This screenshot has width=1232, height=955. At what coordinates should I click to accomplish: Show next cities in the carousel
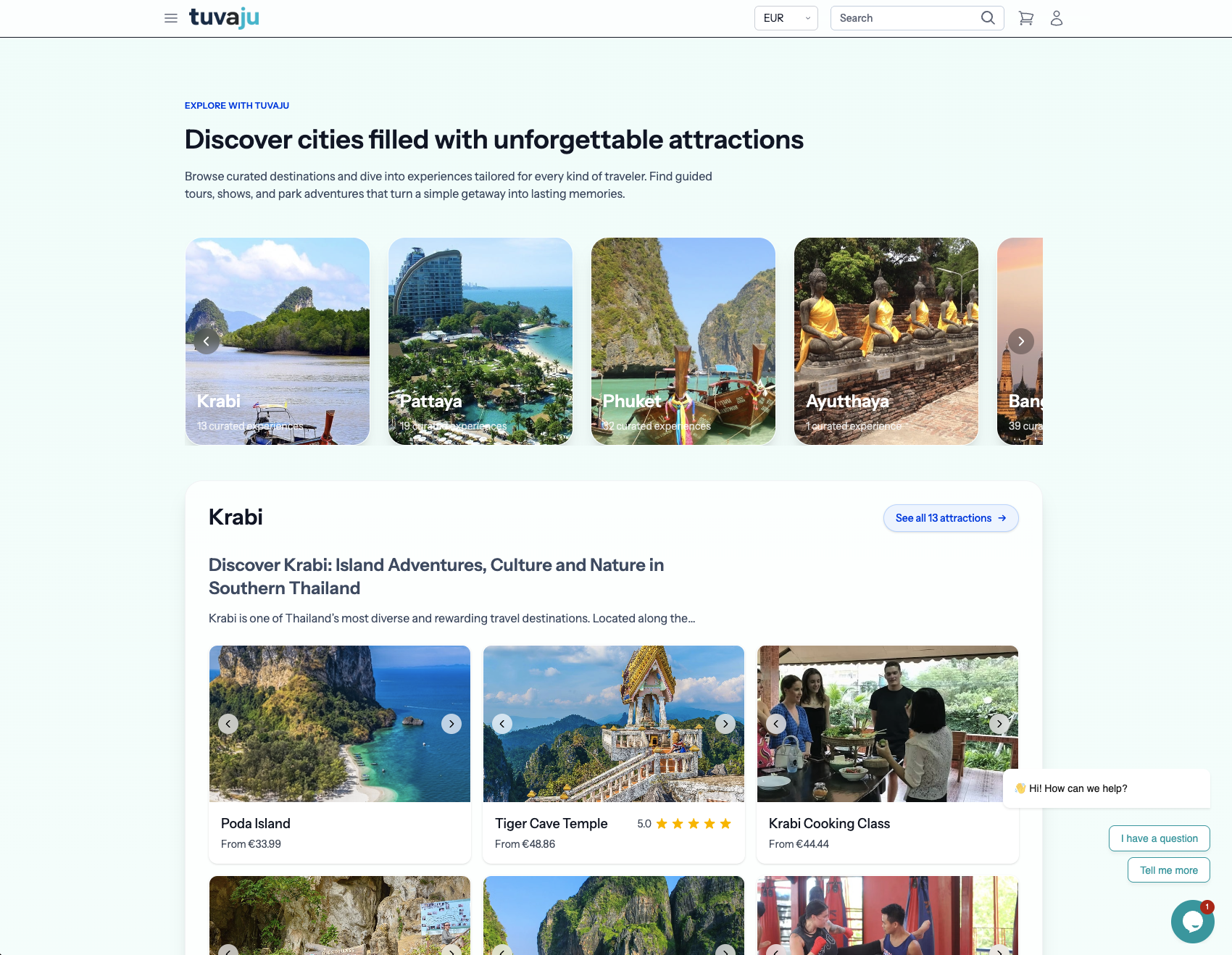point(1021,341)
